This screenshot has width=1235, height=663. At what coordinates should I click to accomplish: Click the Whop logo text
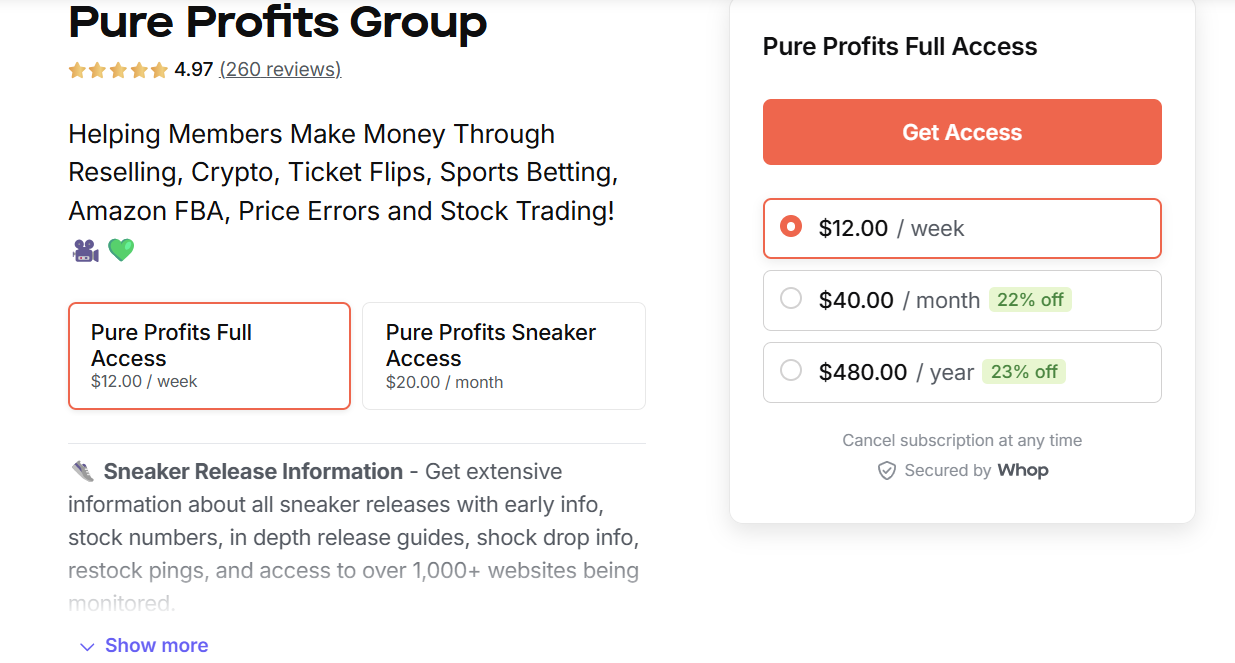(1022, 470)
